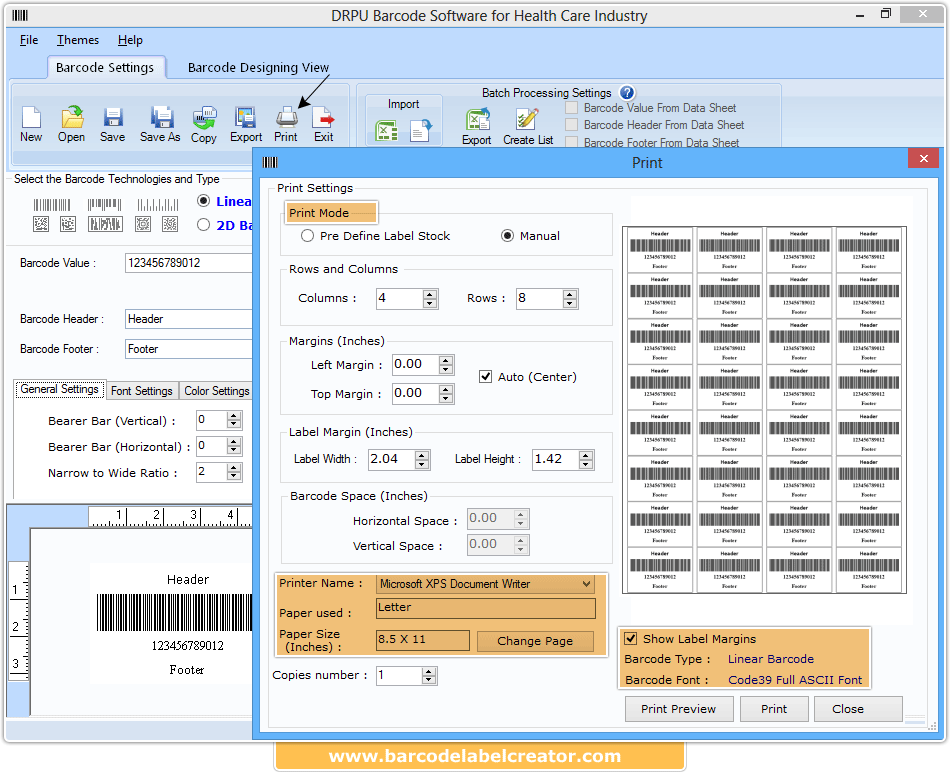Select the Create List icon
The image size is (950, 772).
pos(527,122)
